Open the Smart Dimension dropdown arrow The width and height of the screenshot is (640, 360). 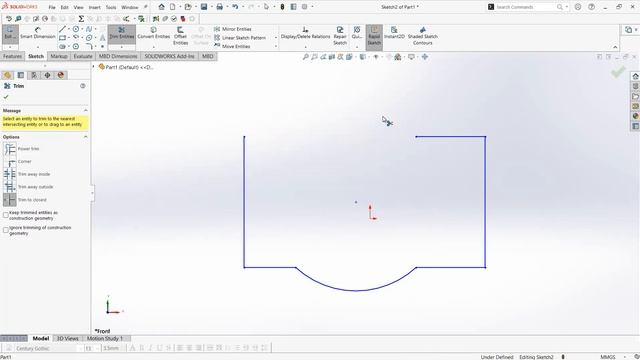[38, 47]
